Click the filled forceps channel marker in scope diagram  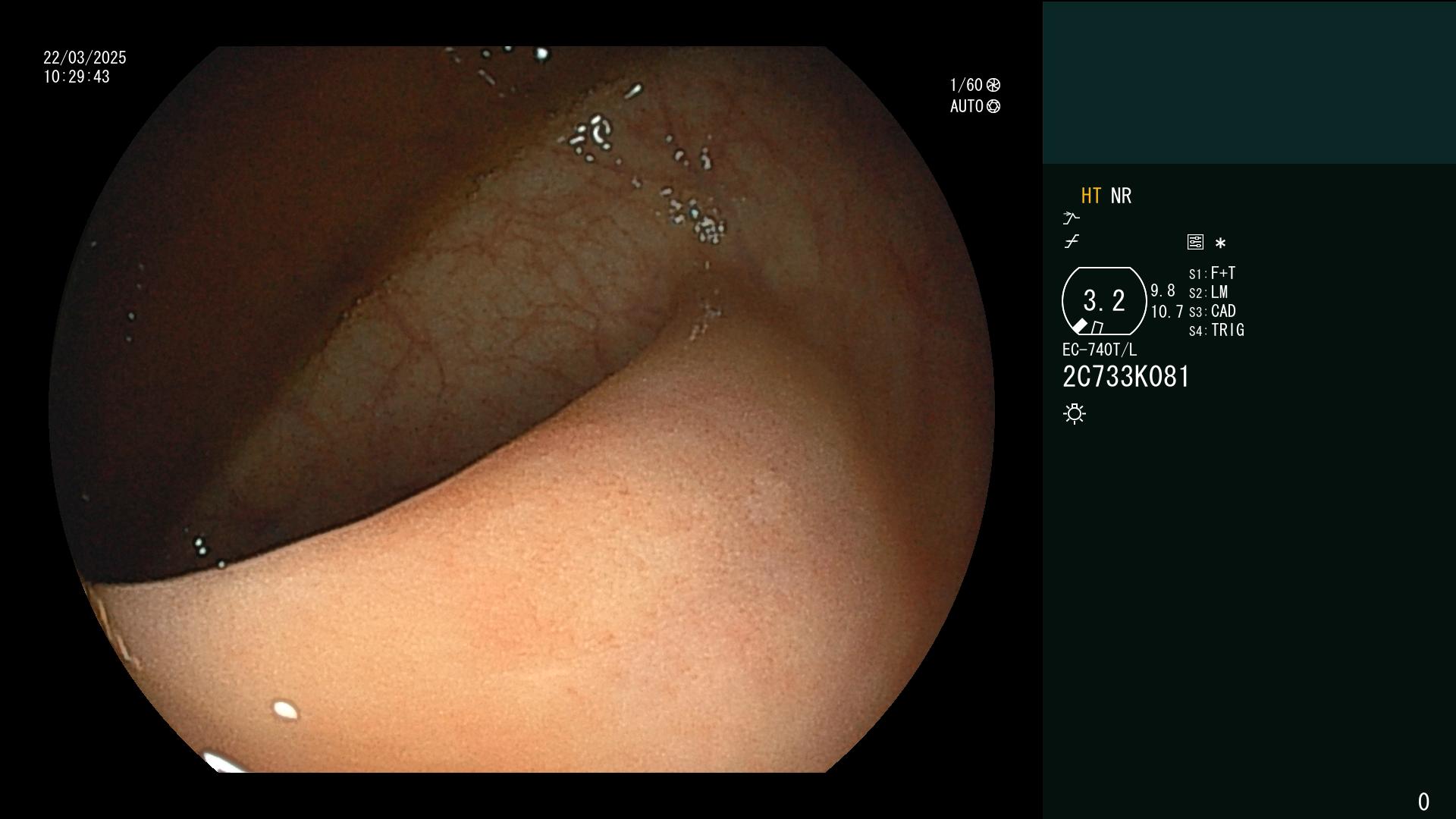pos(1080,326)
